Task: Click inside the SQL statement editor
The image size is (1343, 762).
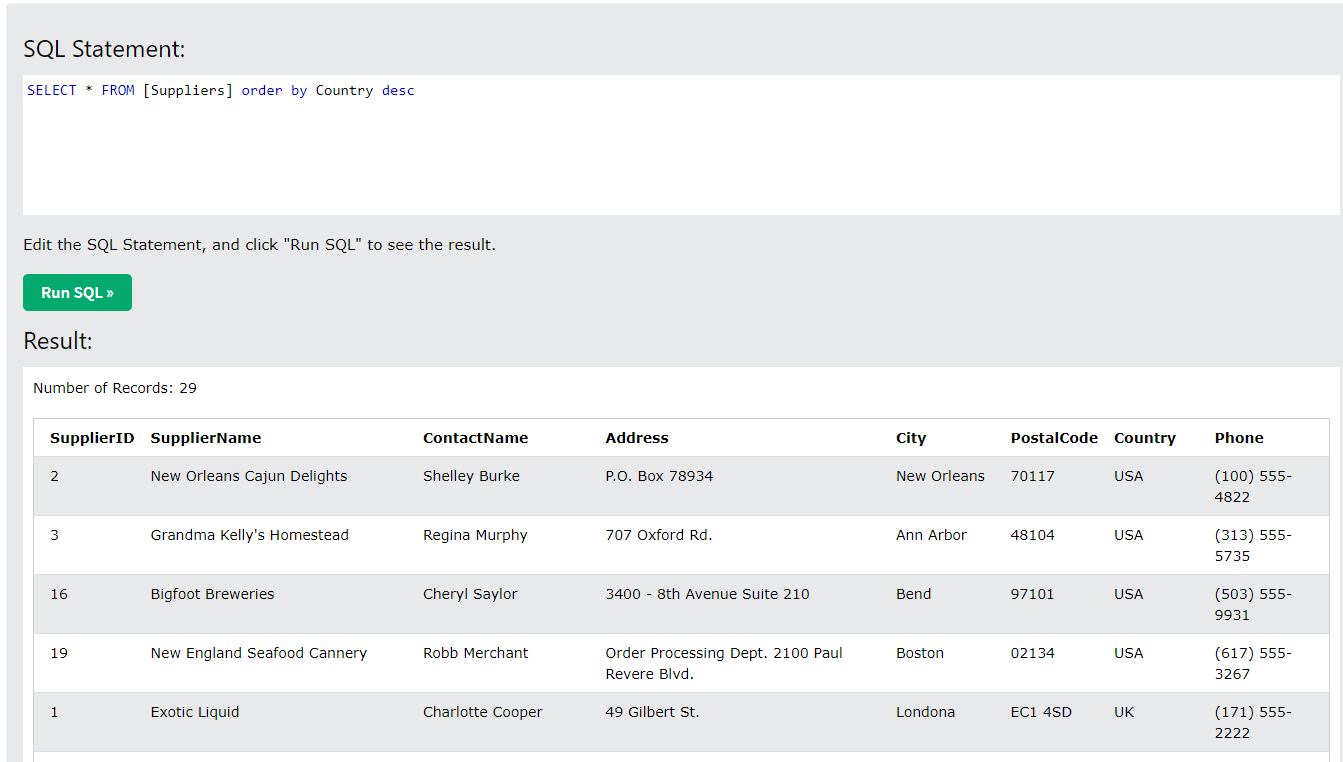Action: tap(680, 150)
